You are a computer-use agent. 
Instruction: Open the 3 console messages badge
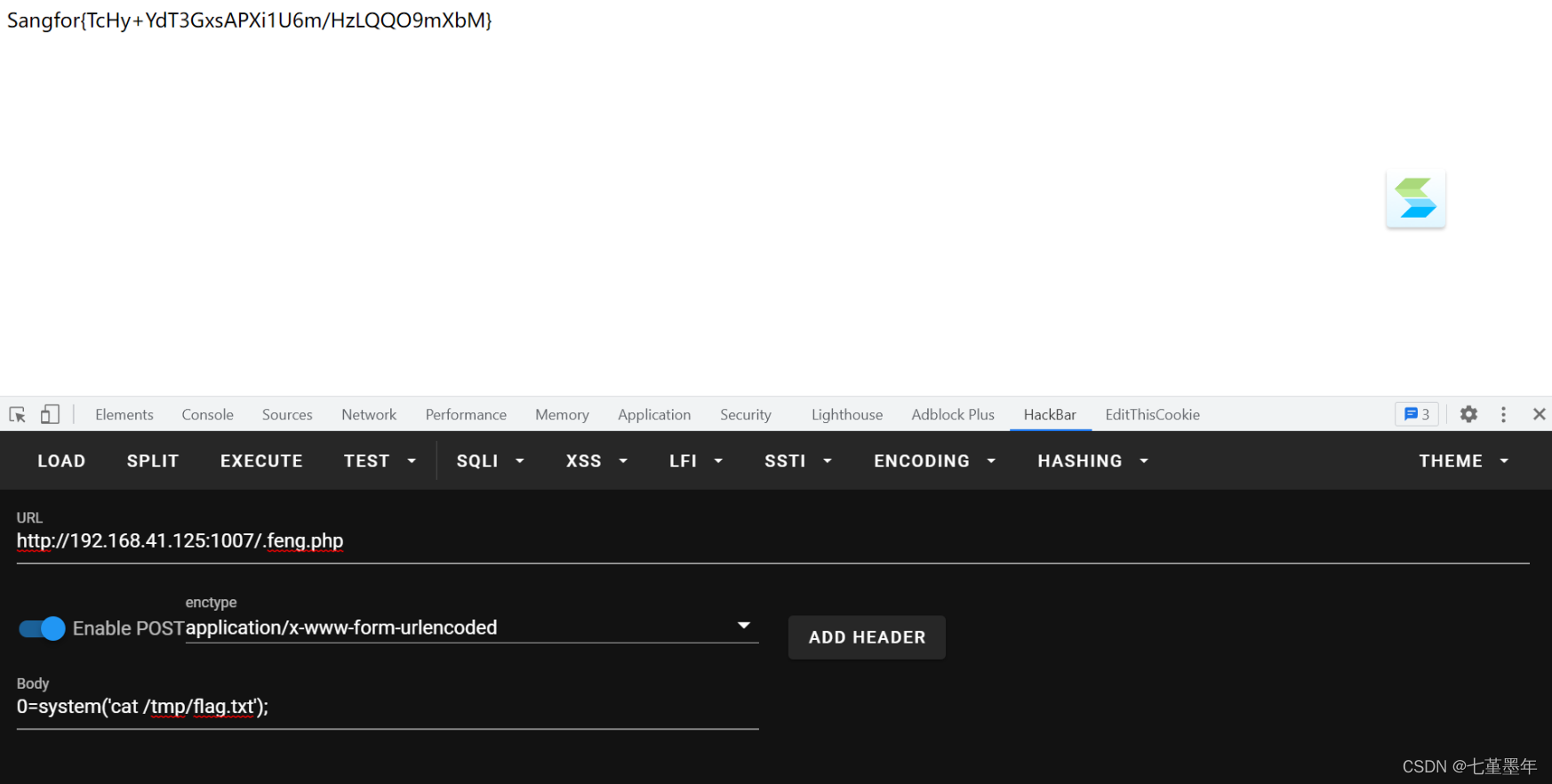tap(1417, 414)
